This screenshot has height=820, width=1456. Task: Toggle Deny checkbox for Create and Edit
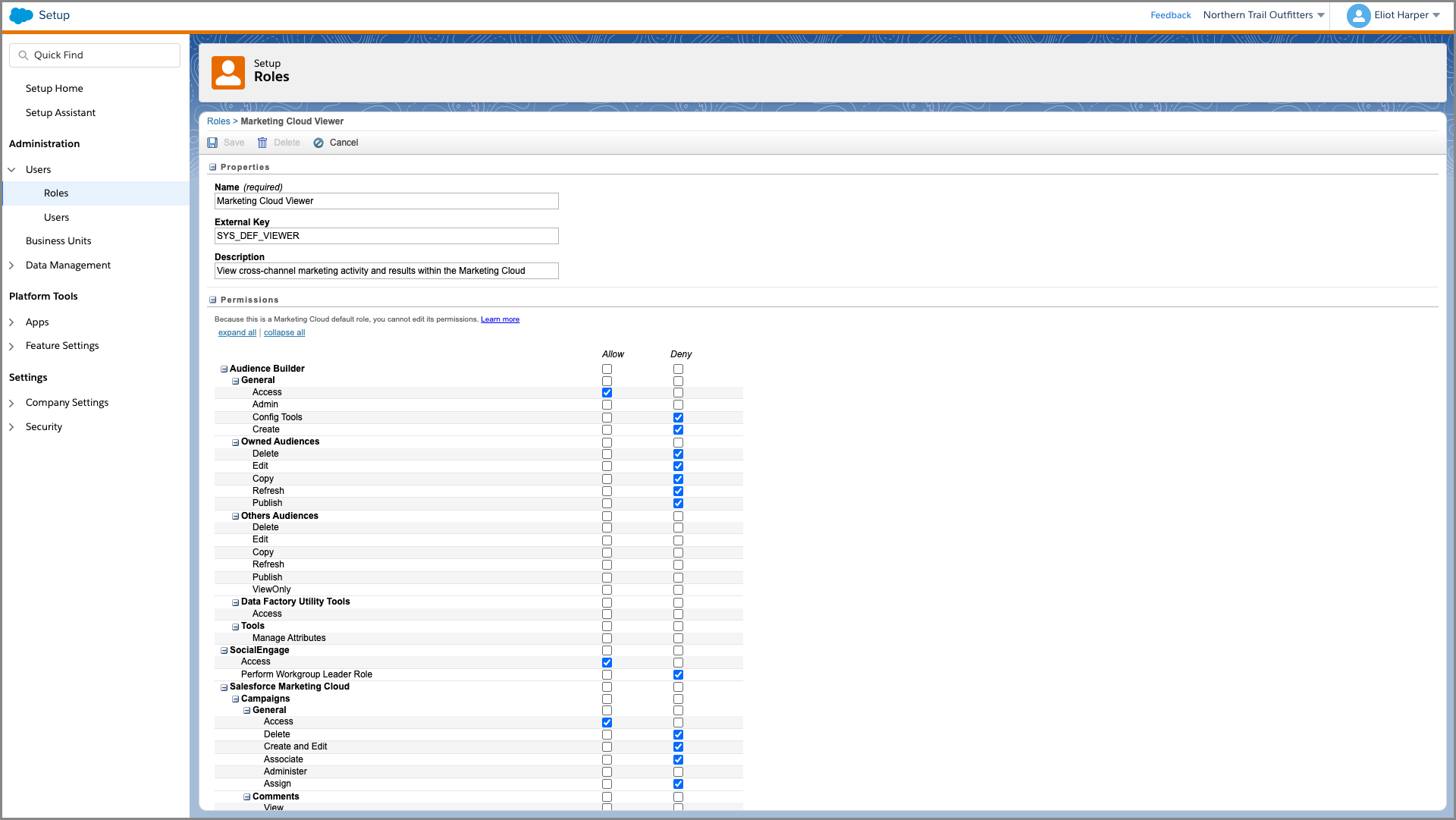click(678, 747)
